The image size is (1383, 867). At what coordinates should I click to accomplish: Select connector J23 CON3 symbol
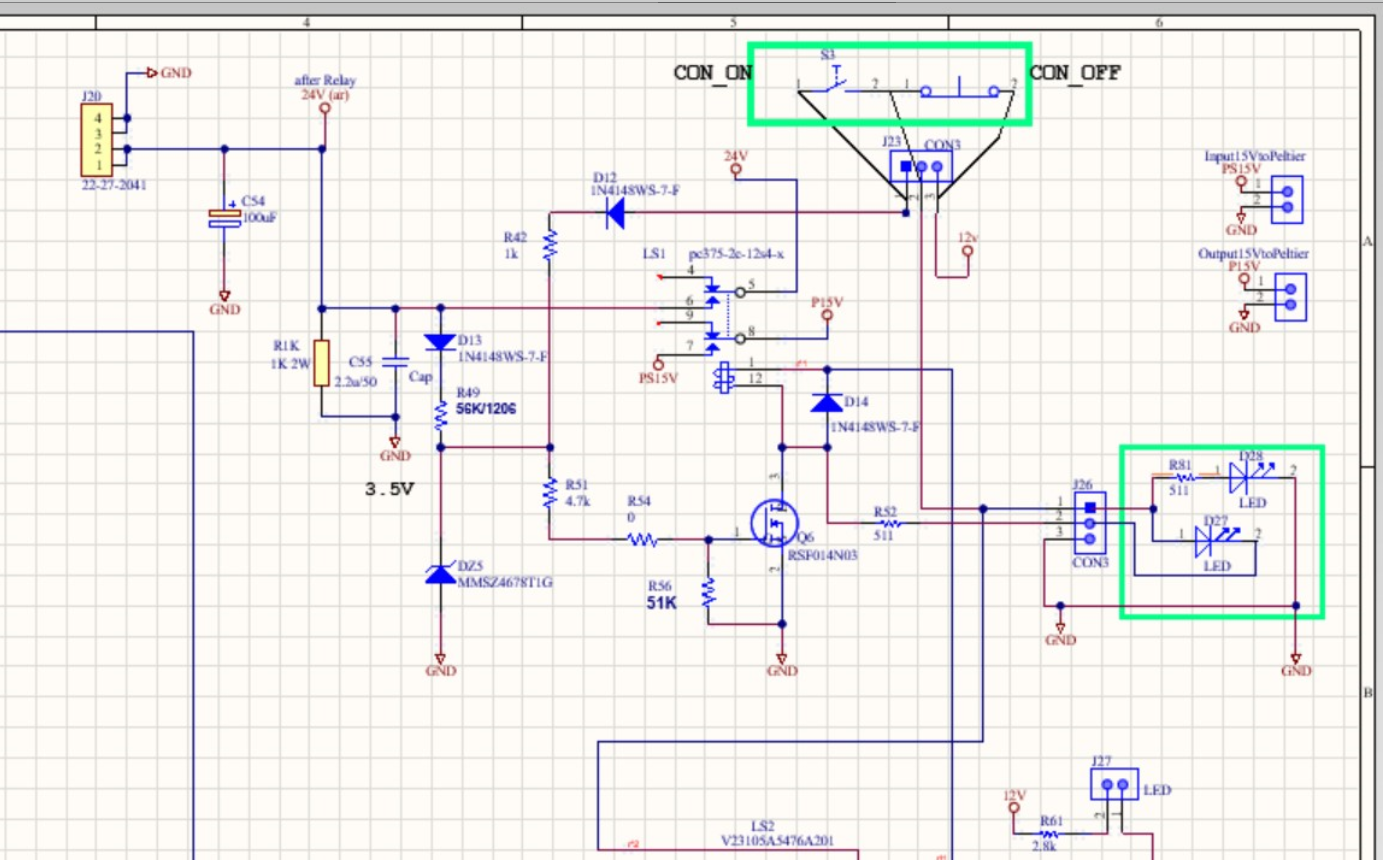pos(921,167)
